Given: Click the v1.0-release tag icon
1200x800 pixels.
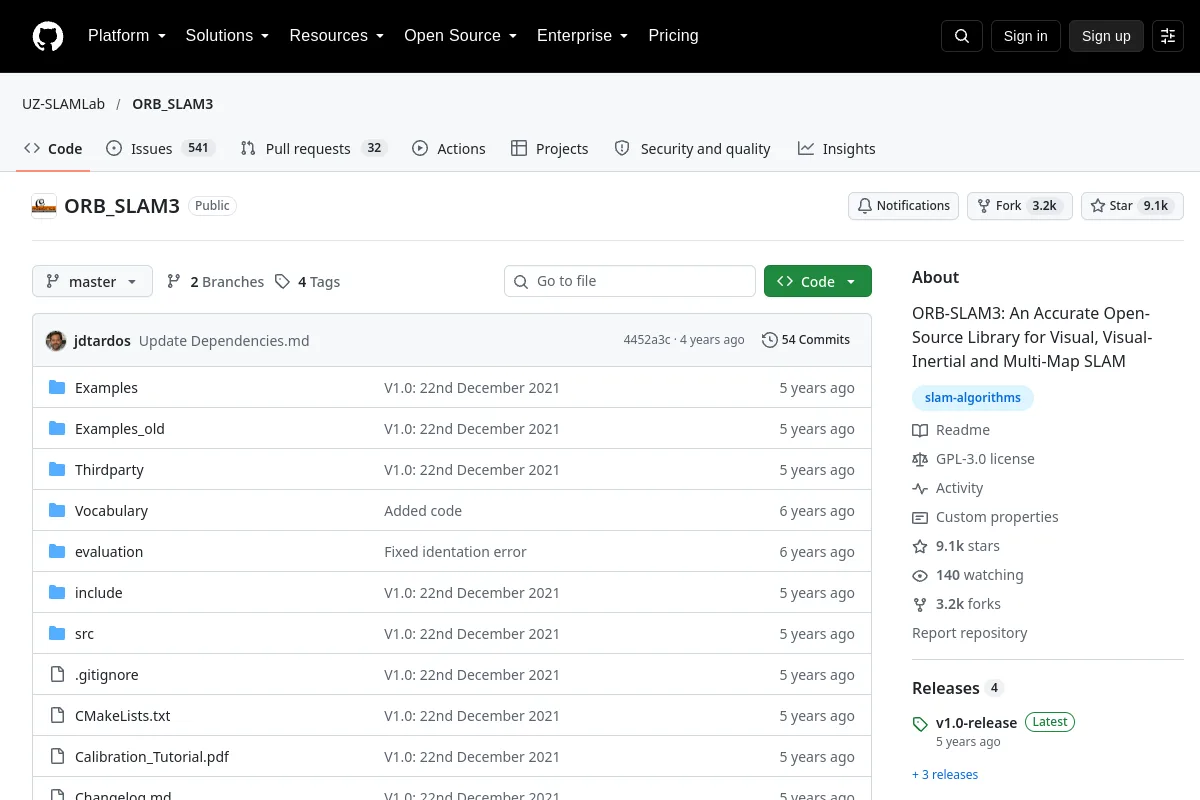Looking at the screenshot, I should (x=920, y=724).
